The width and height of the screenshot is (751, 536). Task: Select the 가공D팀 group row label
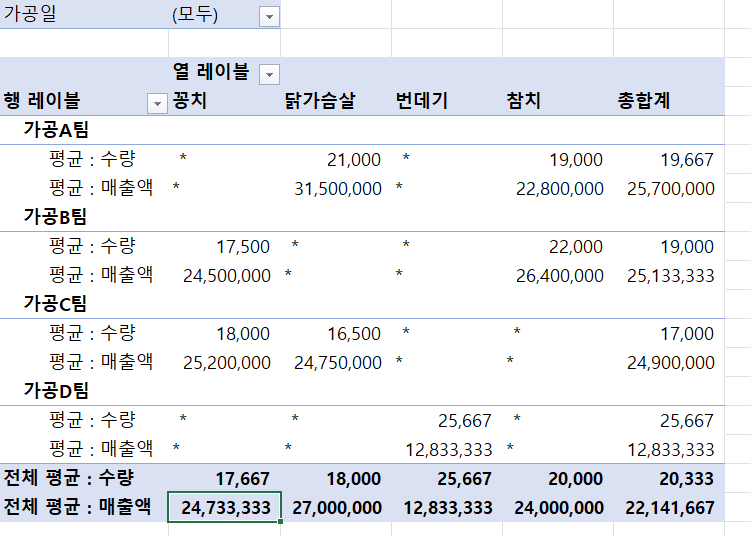click(x=56, y=391)
